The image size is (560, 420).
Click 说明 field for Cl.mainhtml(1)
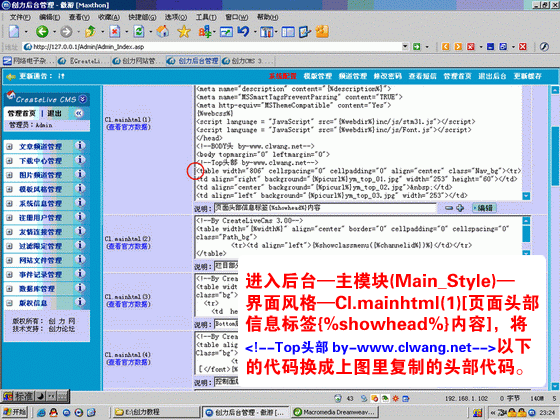tap(325, 208)
